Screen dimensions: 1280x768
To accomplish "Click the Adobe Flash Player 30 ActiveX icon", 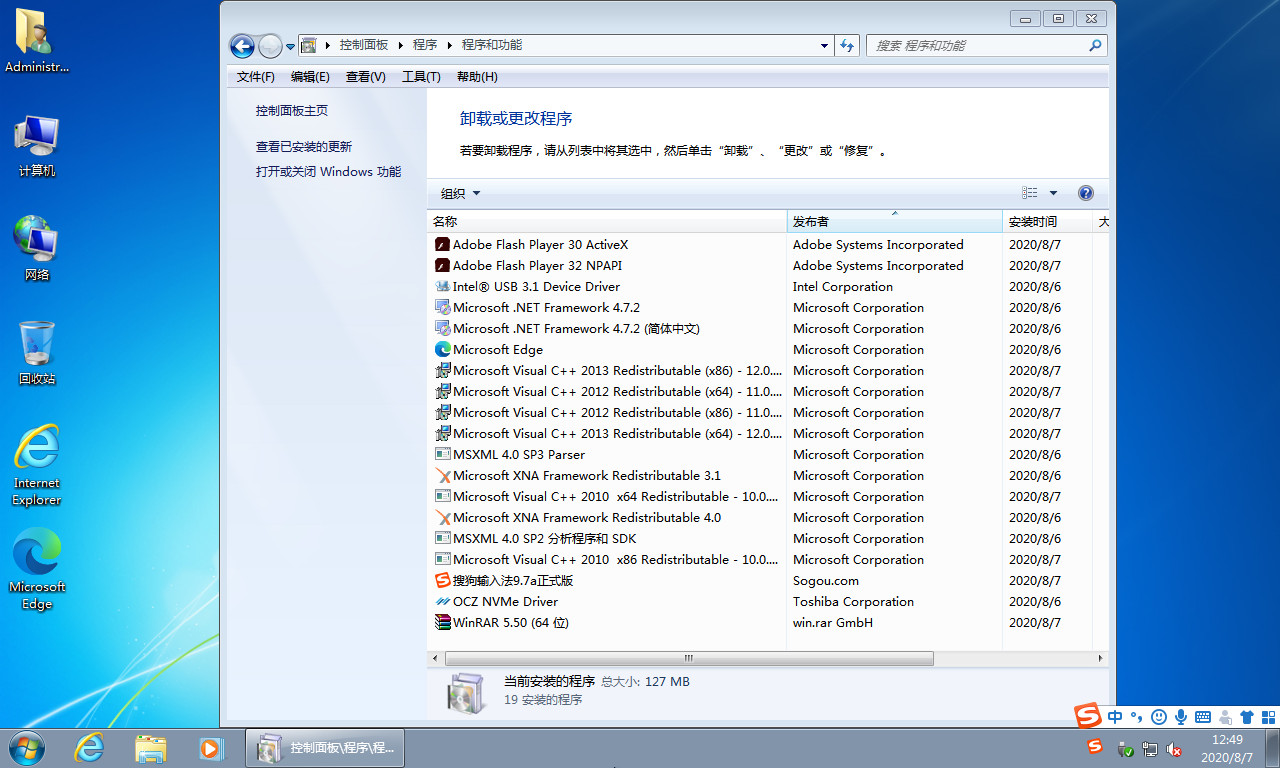I will tap(443, 244).
